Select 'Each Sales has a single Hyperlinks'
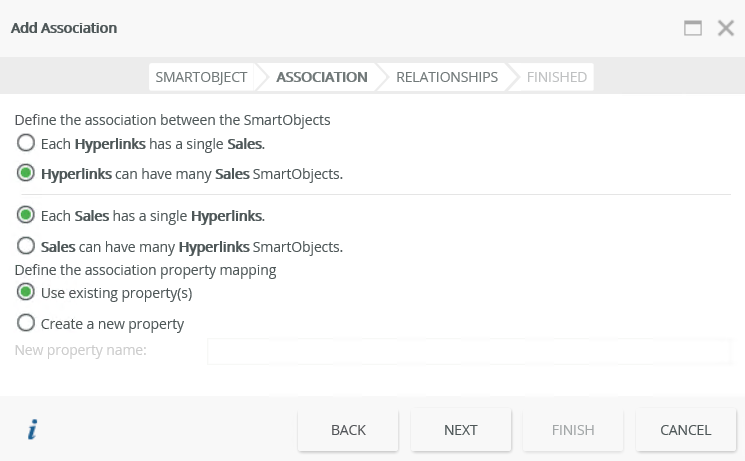The image size is (745, 461). click(26, 215)
